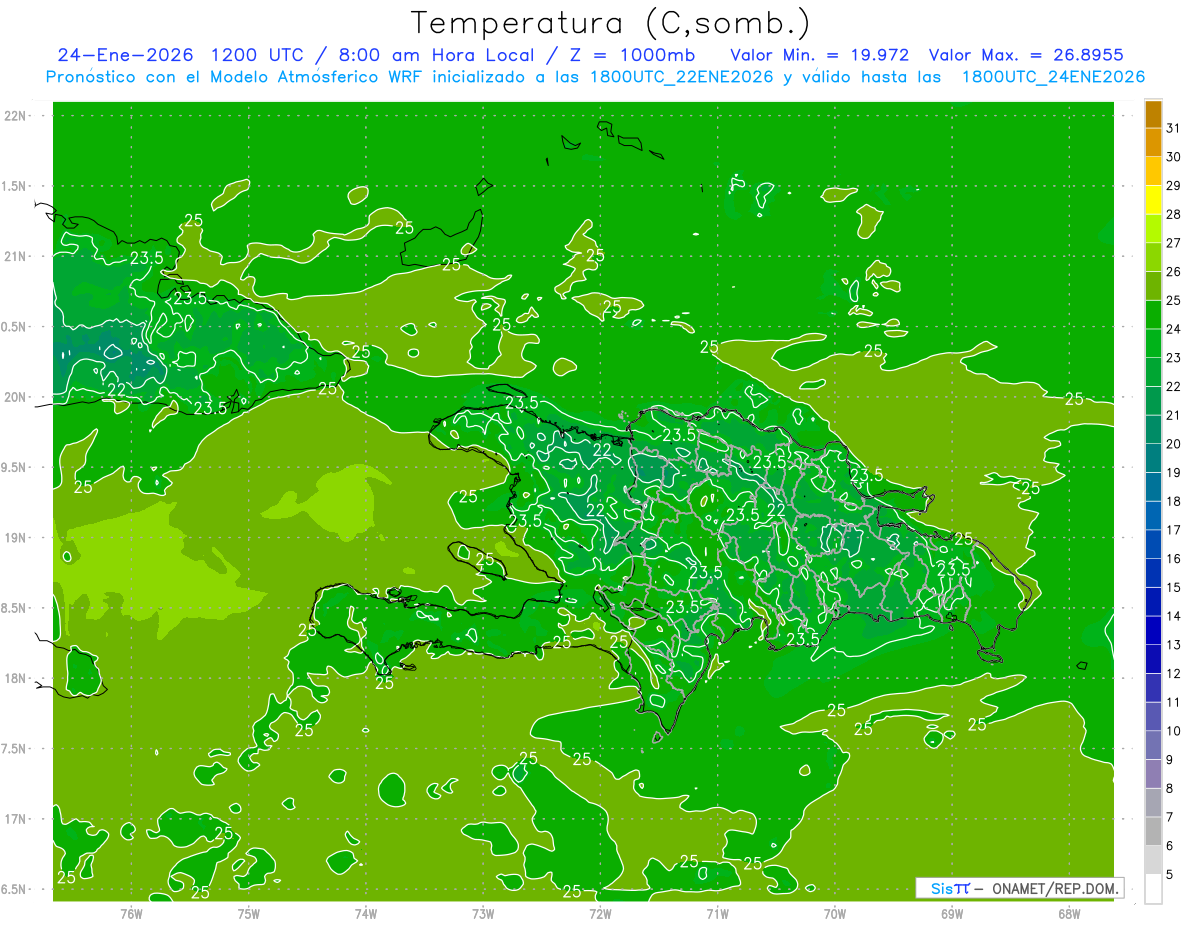Click the orange color scale swatch above 31
Image resolution: width=1200 pixels, height=927 pixels.
[x=1153, y=114]
